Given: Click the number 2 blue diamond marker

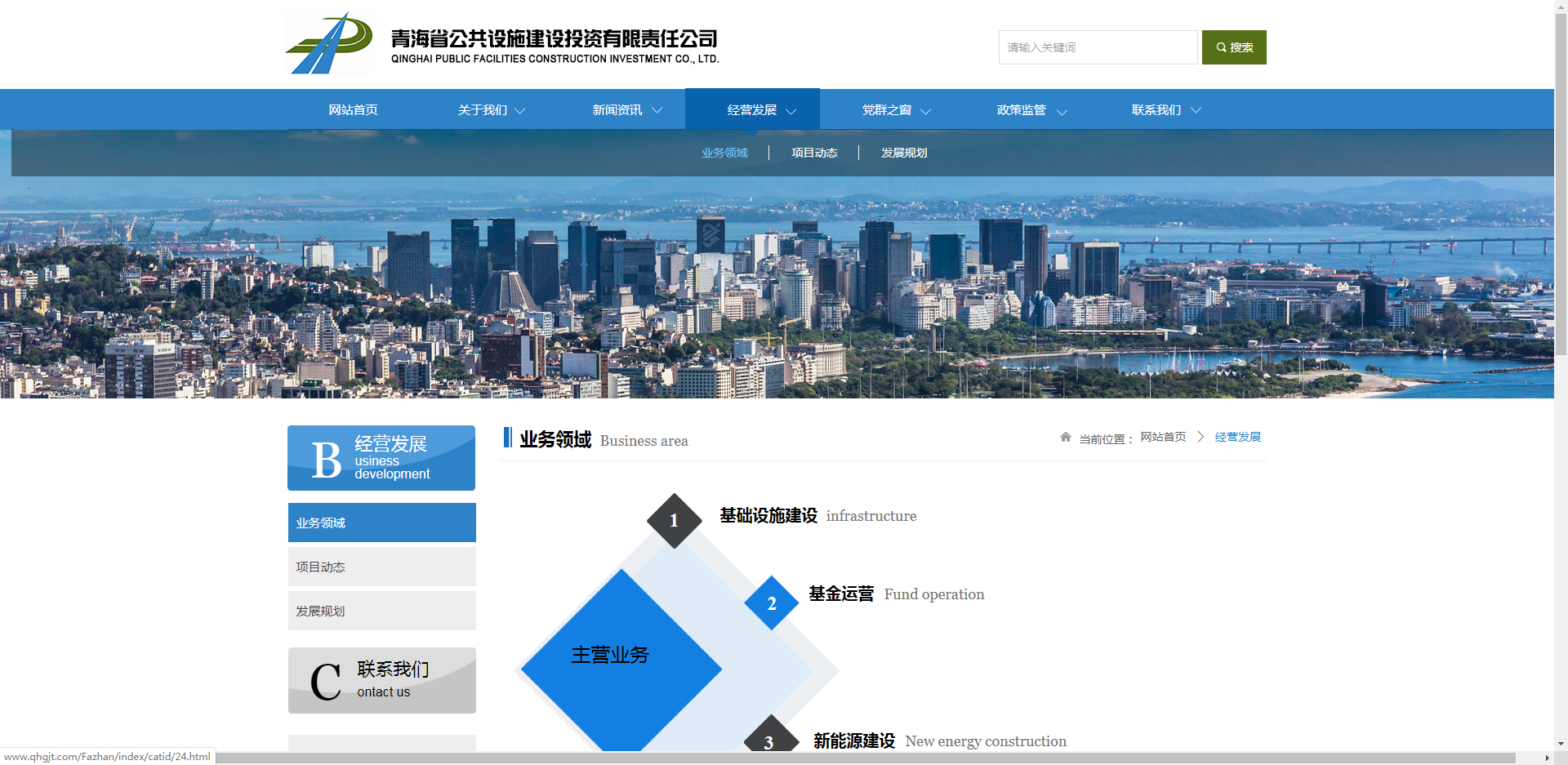Looking at the screenshot, I should pos(772,603).
